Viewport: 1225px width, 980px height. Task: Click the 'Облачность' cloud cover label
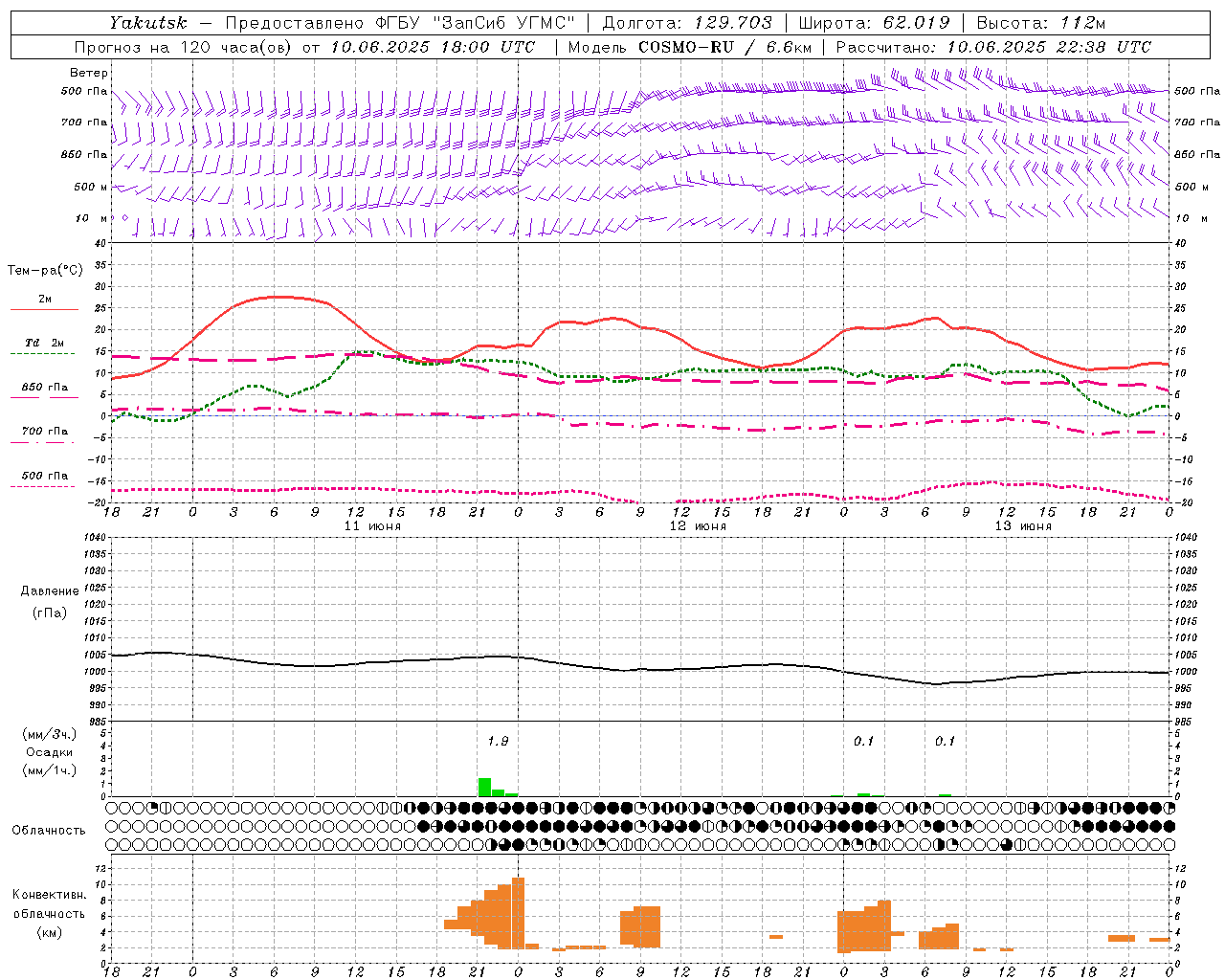[49, 831]
